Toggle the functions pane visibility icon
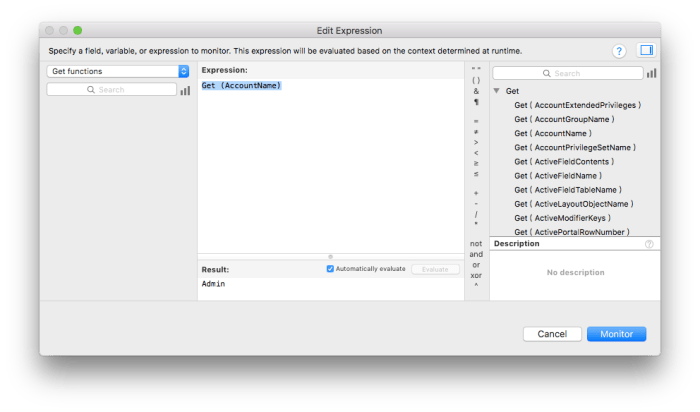700x412 pixels. point(645,50)
